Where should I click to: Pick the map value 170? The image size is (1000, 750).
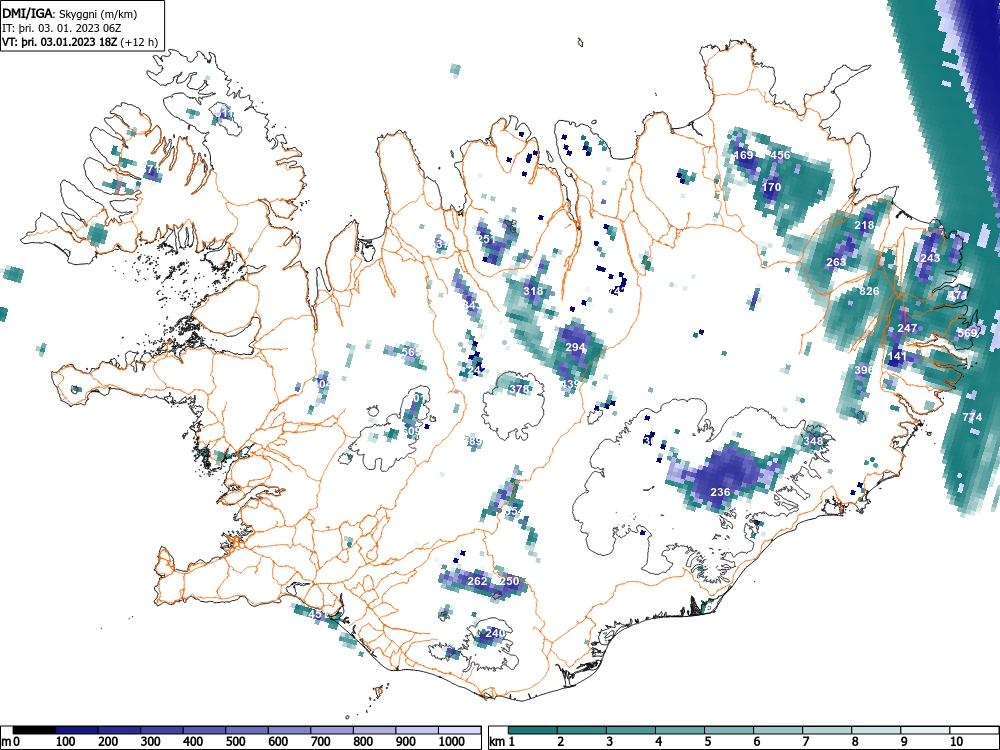point(771,187)
